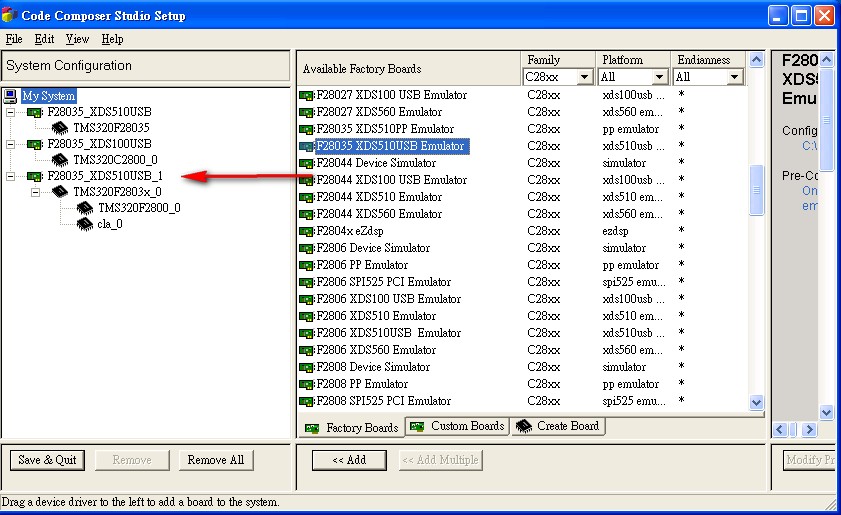Click the Save & Quit button
This screenshot has height=515, width=841.
pyautogui.click(x=47, y=460)
